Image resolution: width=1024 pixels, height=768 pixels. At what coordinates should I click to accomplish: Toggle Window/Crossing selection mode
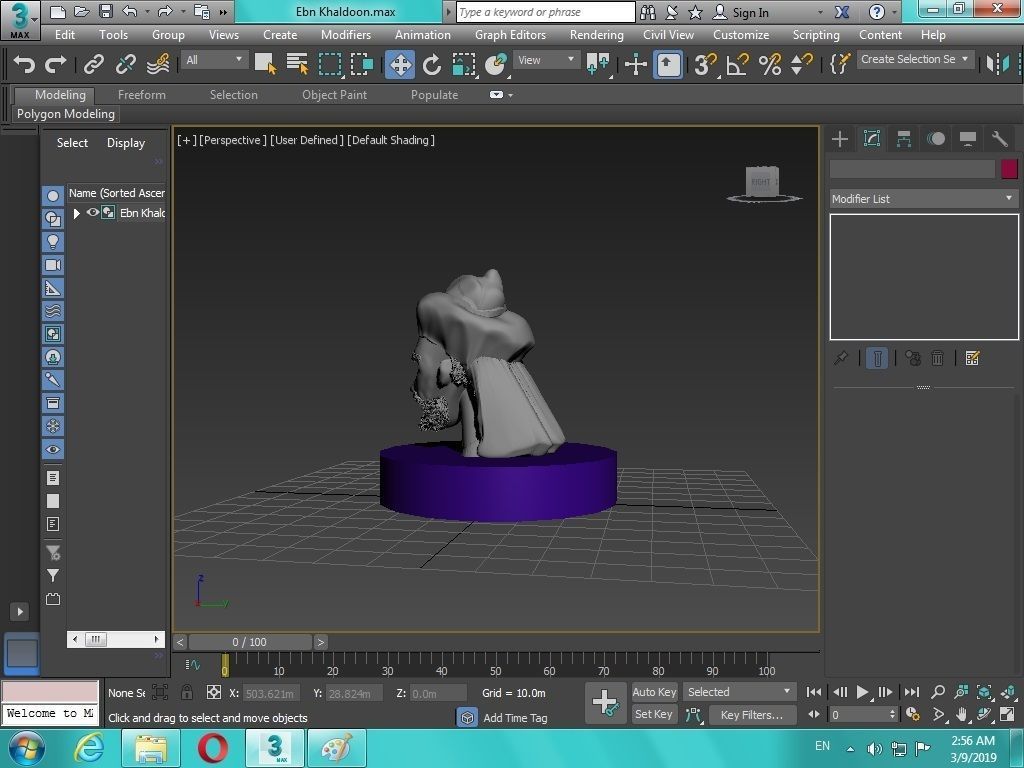tap(361, 64)
